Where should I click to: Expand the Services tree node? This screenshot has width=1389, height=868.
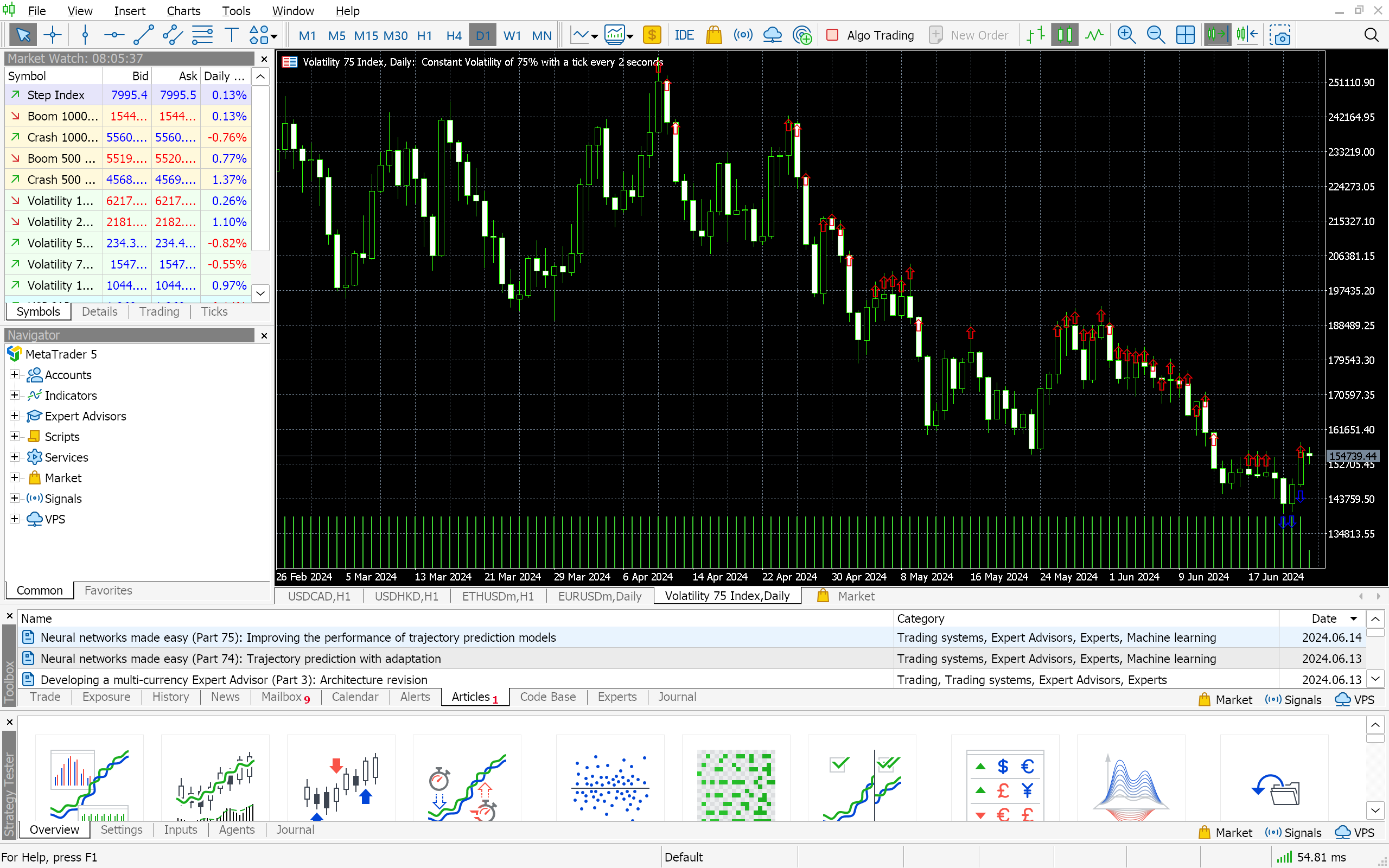coord(15,457)
